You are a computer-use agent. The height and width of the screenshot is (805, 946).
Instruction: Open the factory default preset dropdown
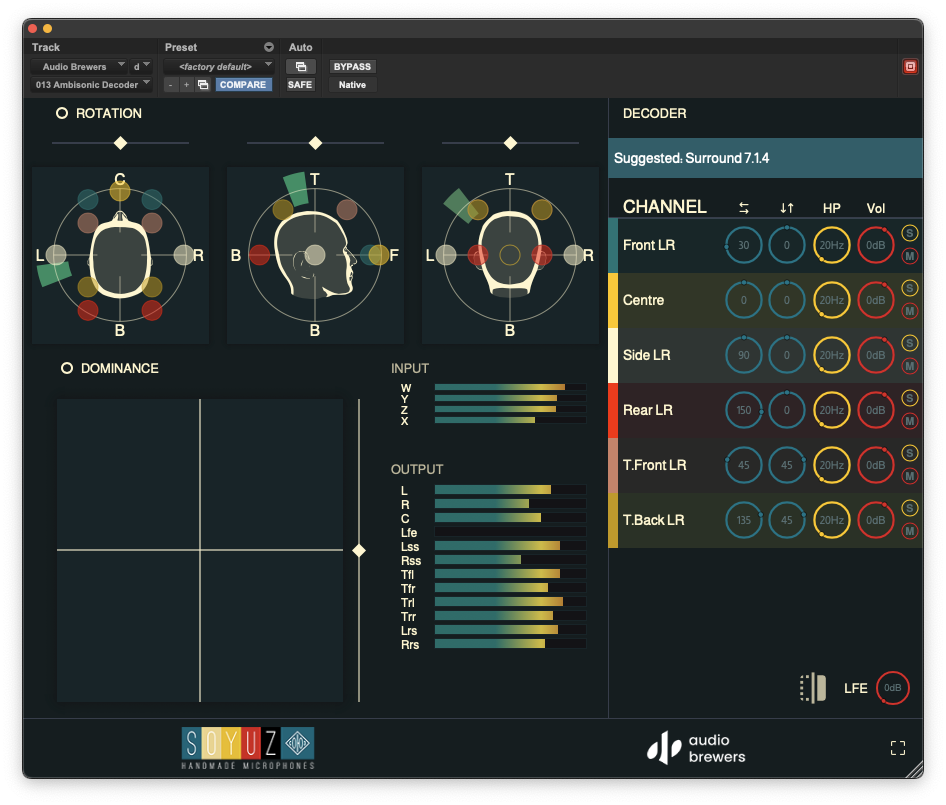220,64
